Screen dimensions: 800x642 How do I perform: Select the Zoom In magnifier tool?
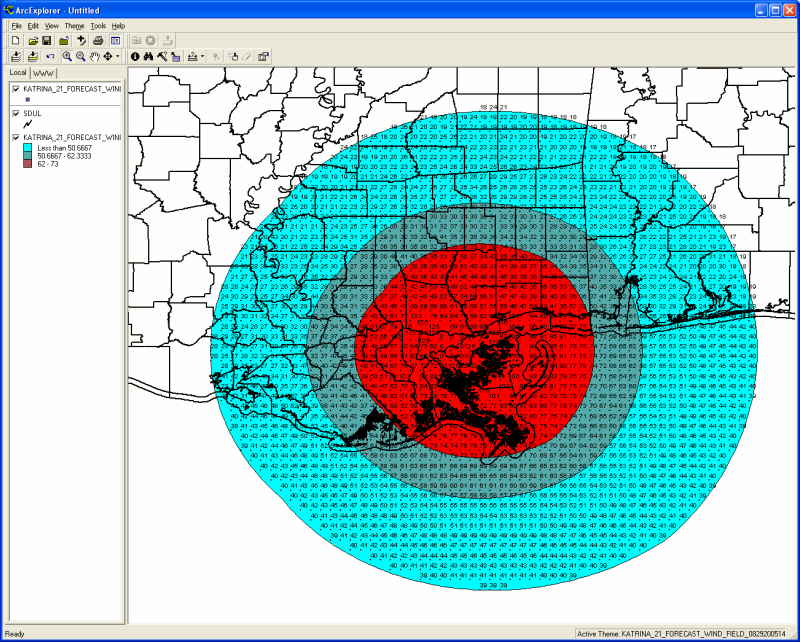coord(67,57)
